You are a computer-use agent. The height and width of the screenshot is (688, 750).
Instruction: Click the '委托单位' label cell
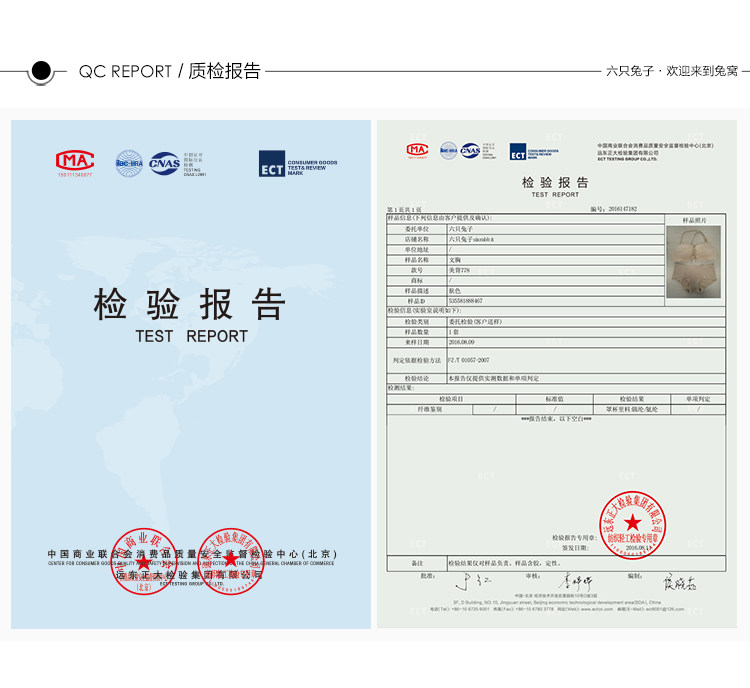pyautogui.click(x=417, y=229)
